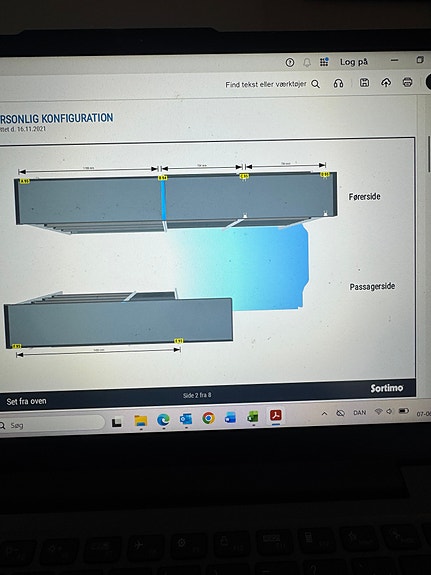Viewport: 431px width, 575px height.
Task: Open File Explorer from the taskbar
Action: point(140,421)
